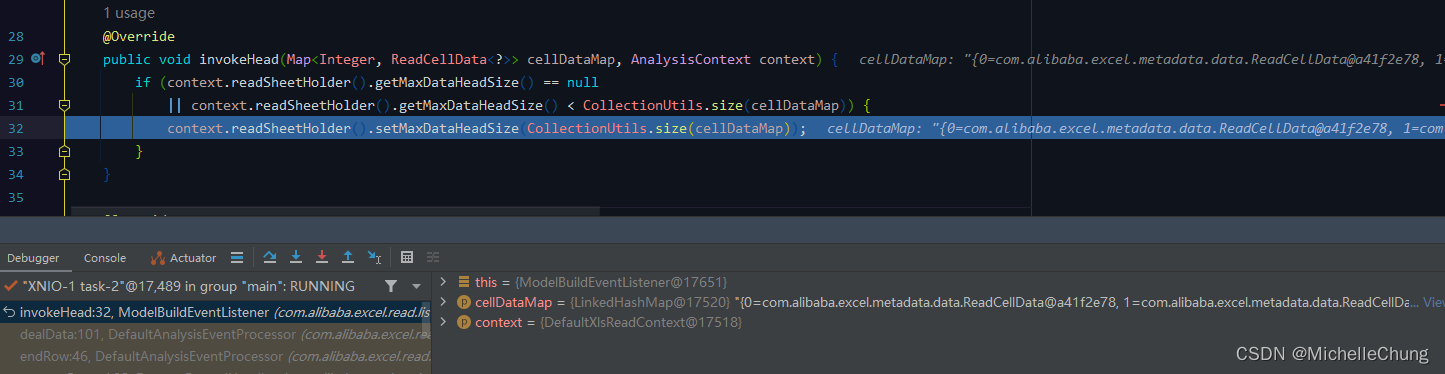Click the Step Out up arrow
This screenshot has width=1445, height=374.
click(348, 257)
